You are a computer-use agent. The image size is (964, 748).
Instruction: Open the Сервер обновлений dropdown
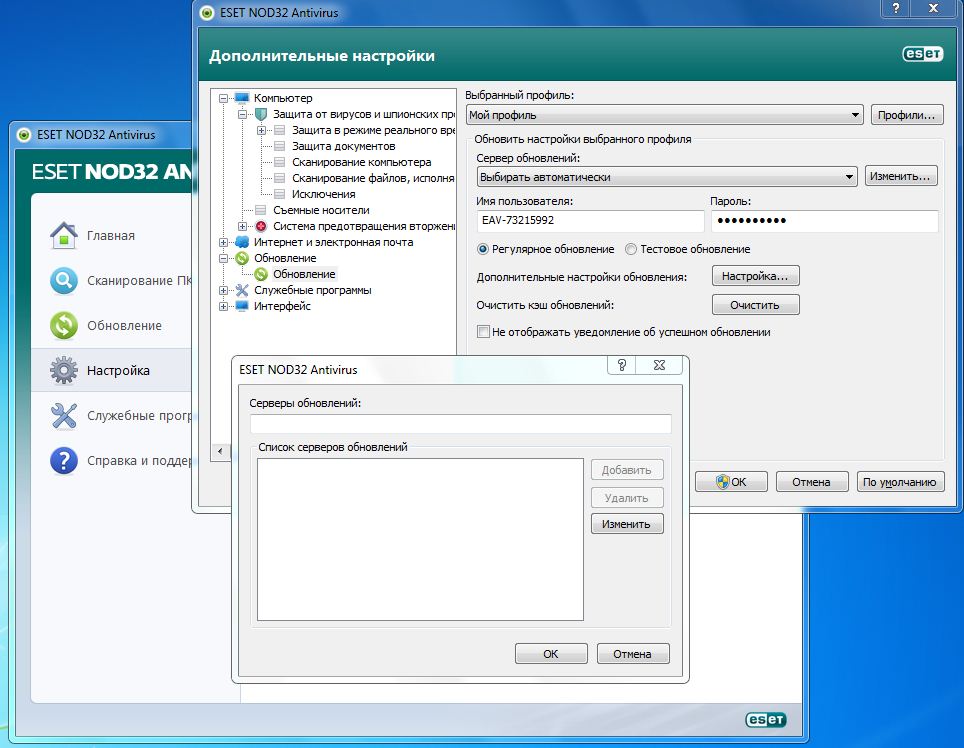point(667,177)
